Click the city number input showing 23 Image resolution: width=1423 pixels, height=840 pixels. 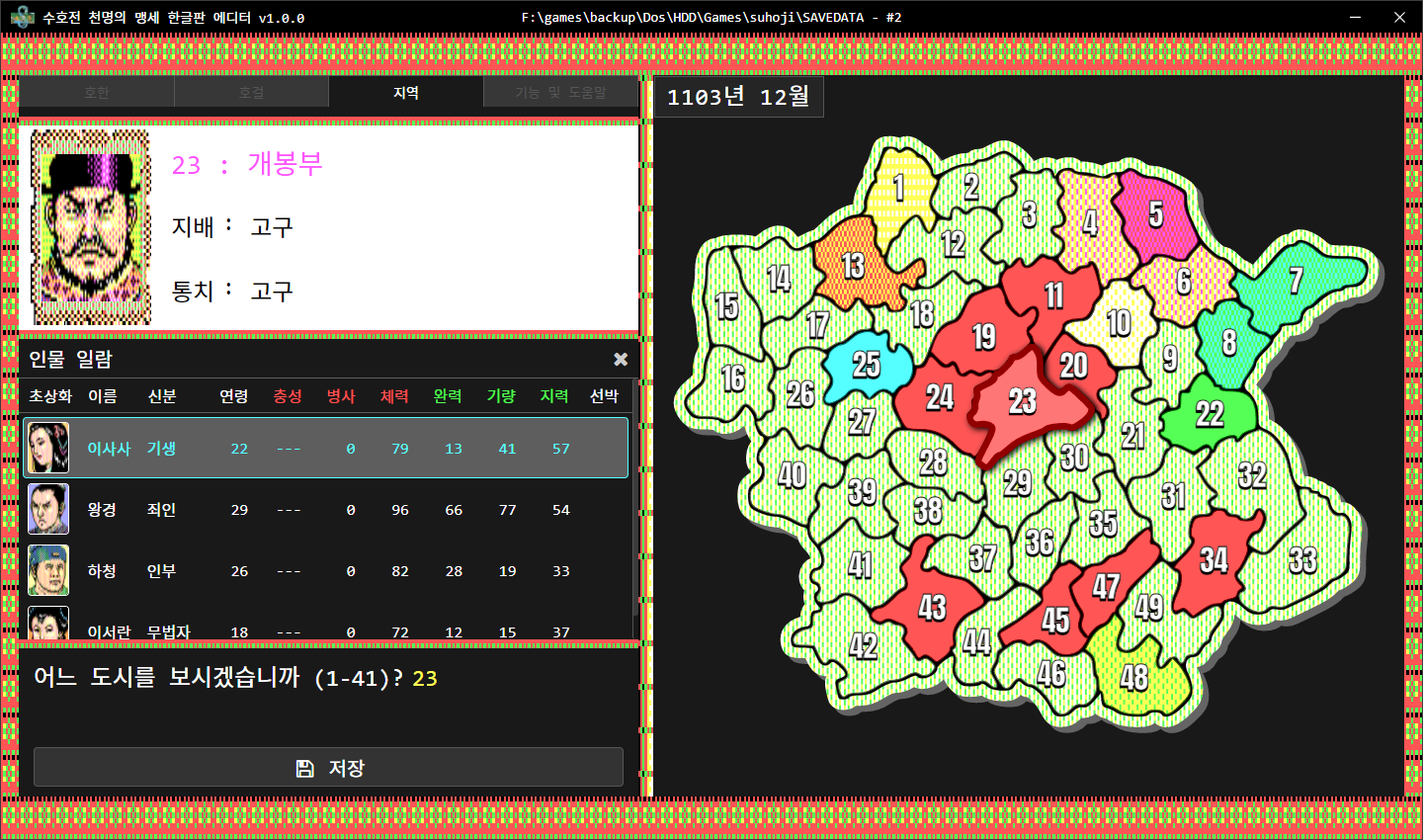pyautogui.click(x=425, y=679)
